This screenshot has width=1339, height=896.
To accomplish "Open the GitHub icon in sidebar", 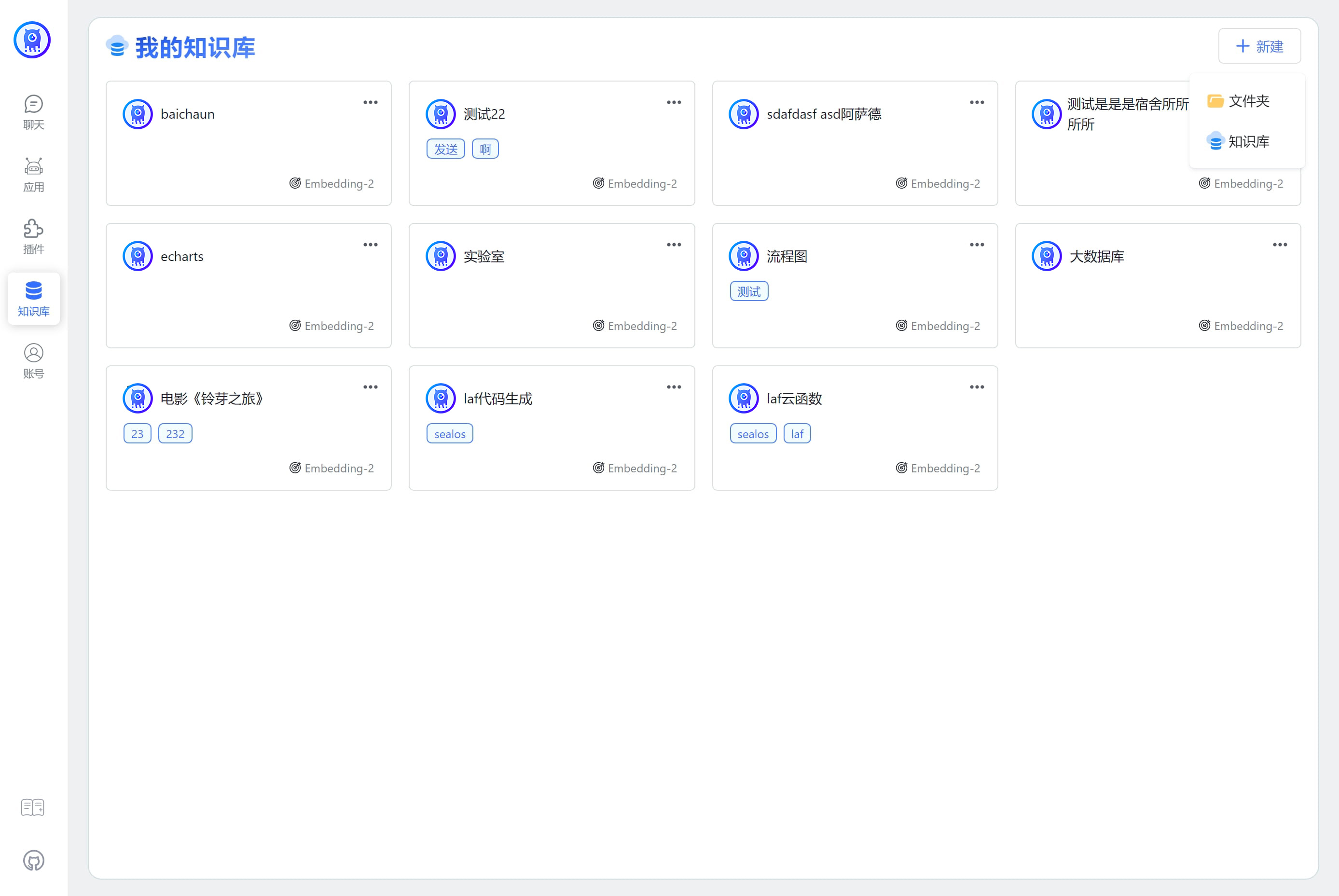I will [34, 861].
